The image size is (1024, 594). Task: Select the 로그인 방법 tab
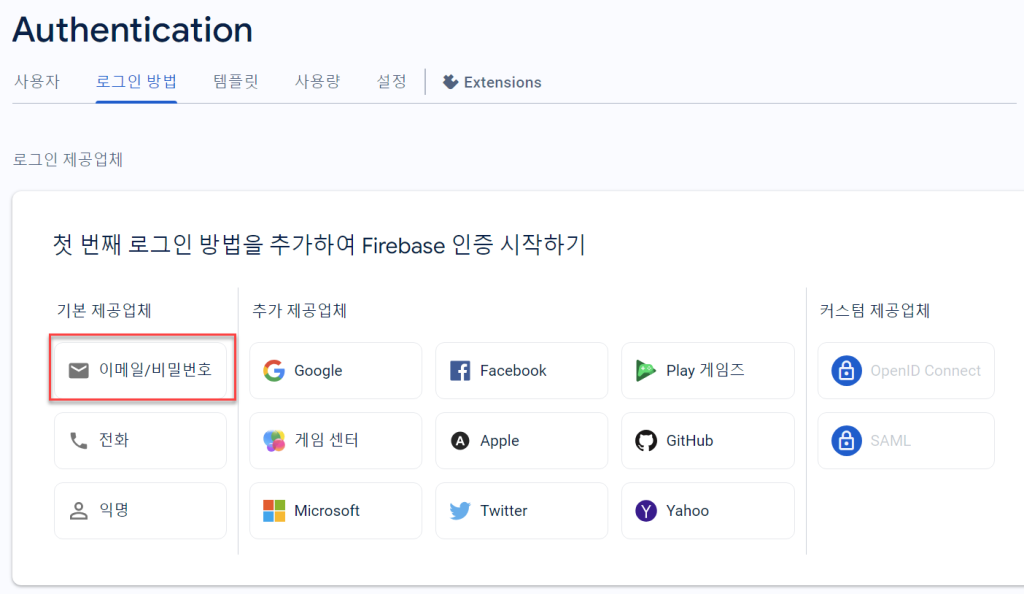click(x=136, y=82)
